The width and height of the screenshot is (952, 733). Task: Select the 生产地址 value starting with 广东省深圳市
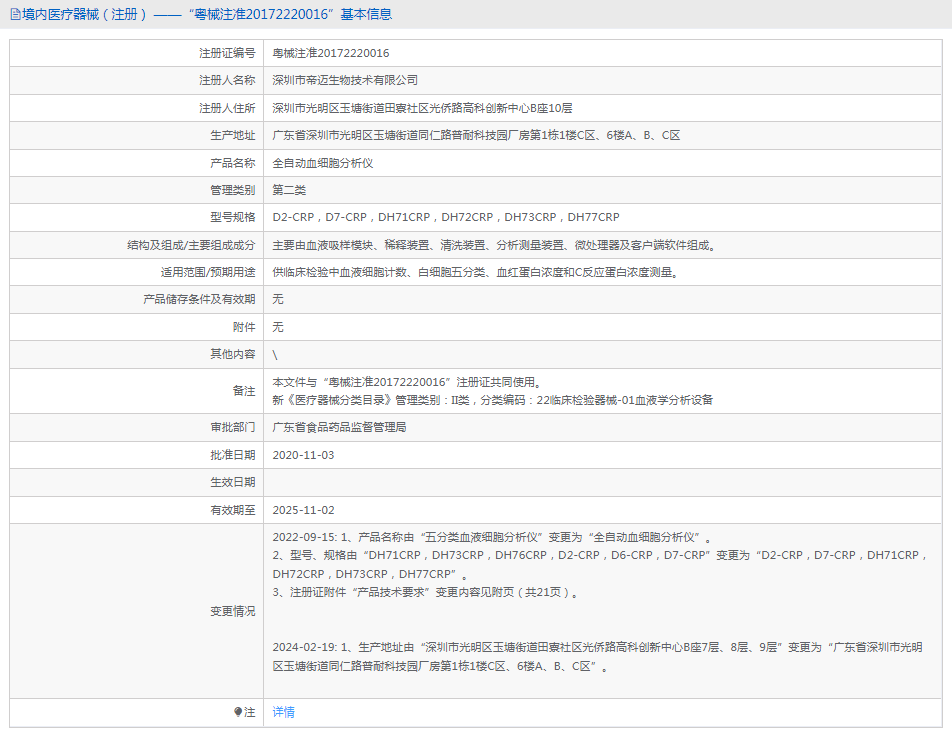476,135
